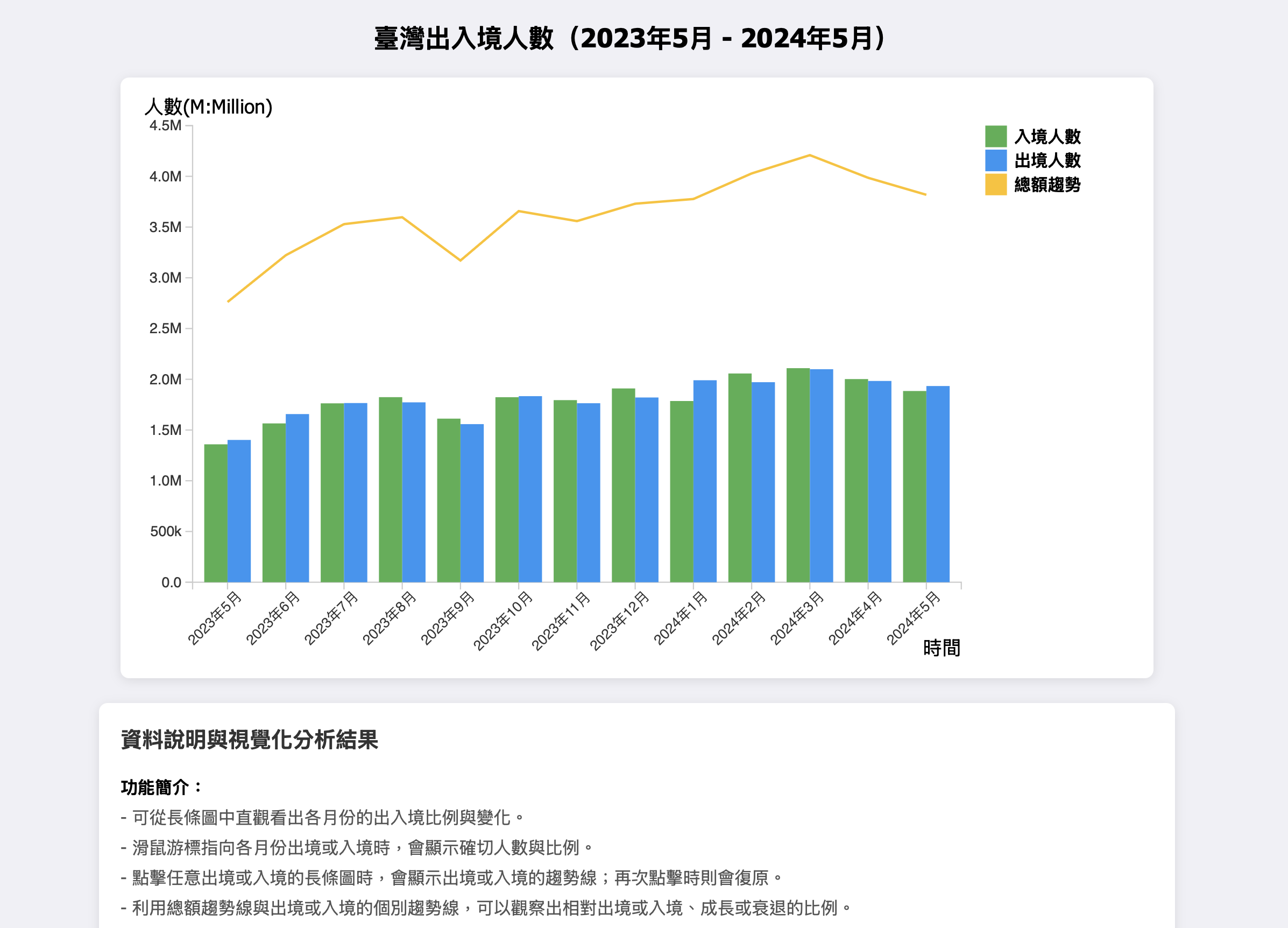Click the blue outbound bar for 2023年11月
1288x928 pixels.
[x=589, y=493]
